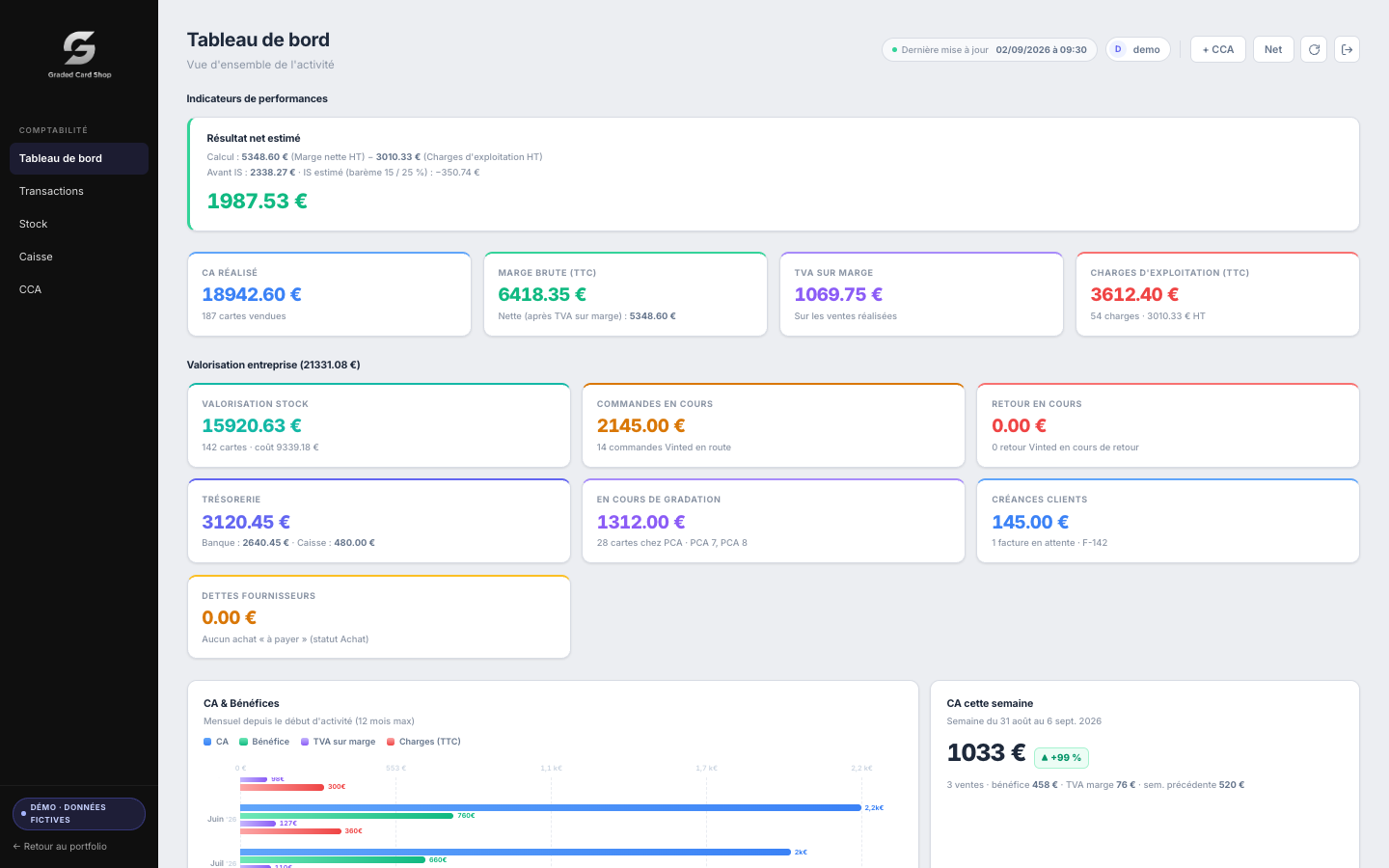Click the 1033 € weekly CA value

pos(986,752)
